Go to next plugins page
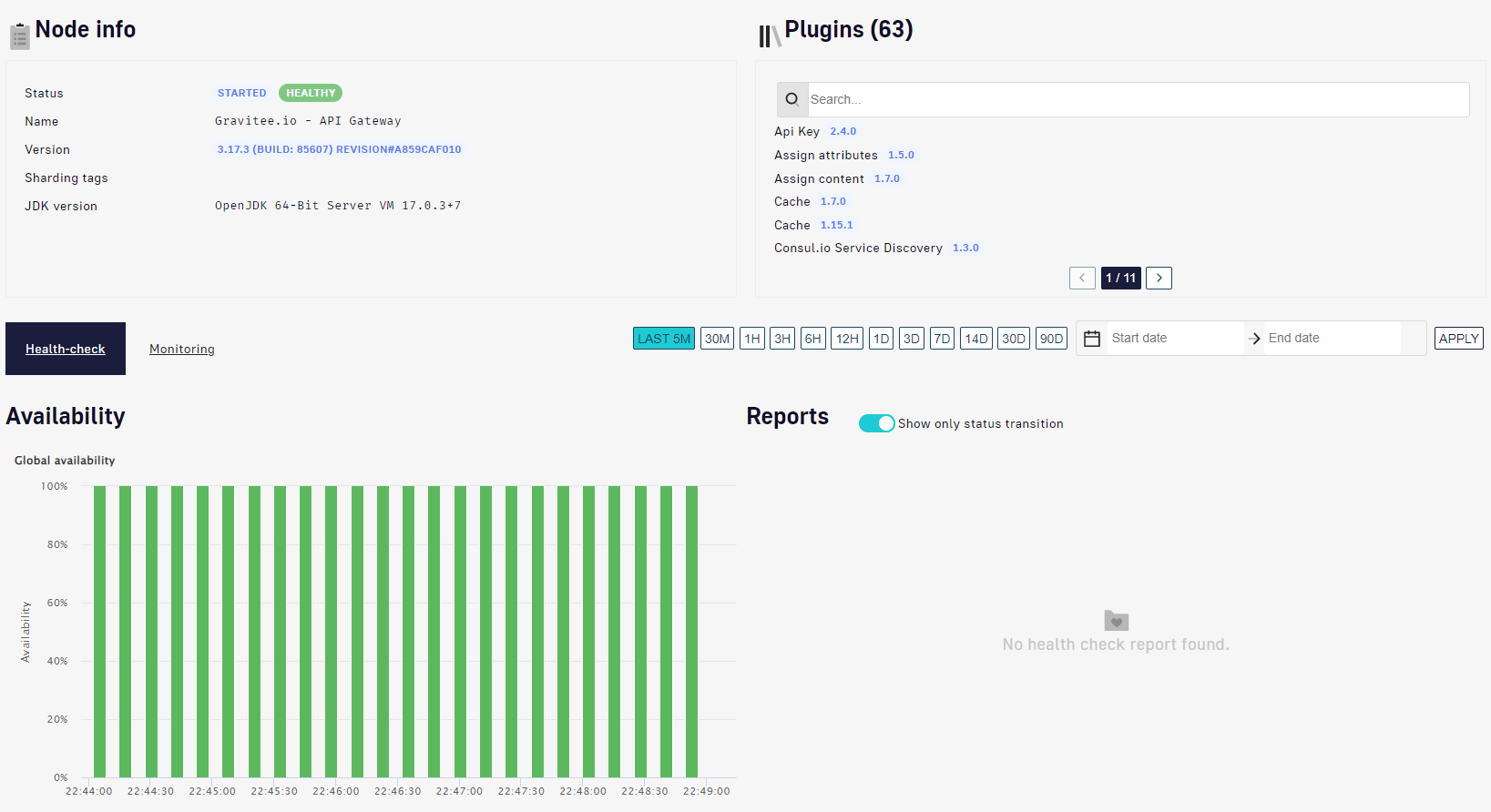This screenshot has height=812, width=1491. 1159,278
